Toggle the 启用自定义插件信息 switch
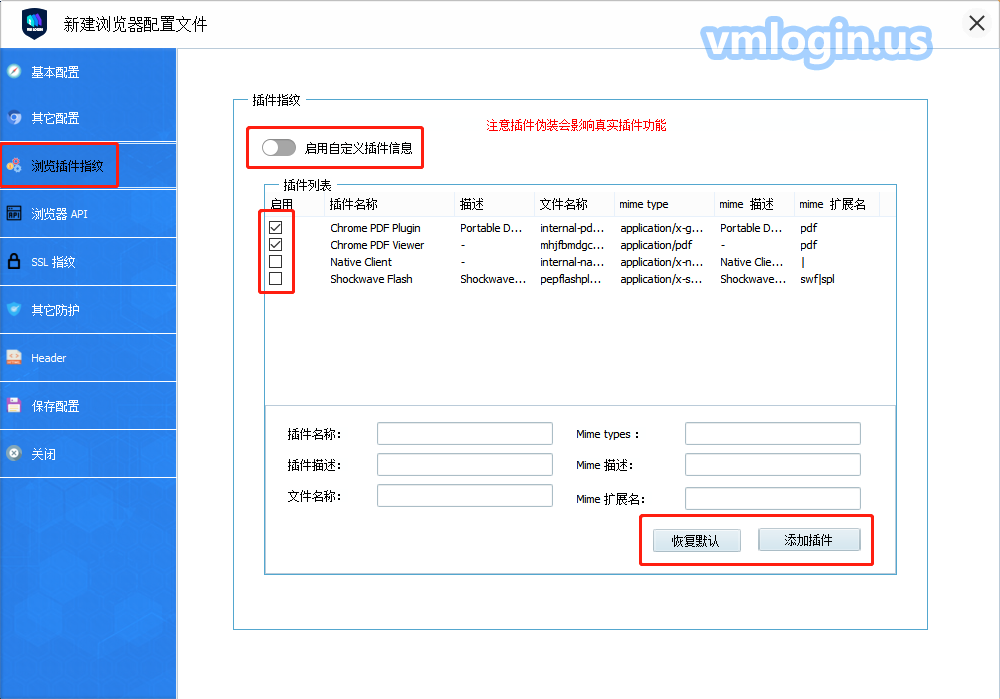The height and width of the screenshot is (699, 1000). tap(279, 148)
